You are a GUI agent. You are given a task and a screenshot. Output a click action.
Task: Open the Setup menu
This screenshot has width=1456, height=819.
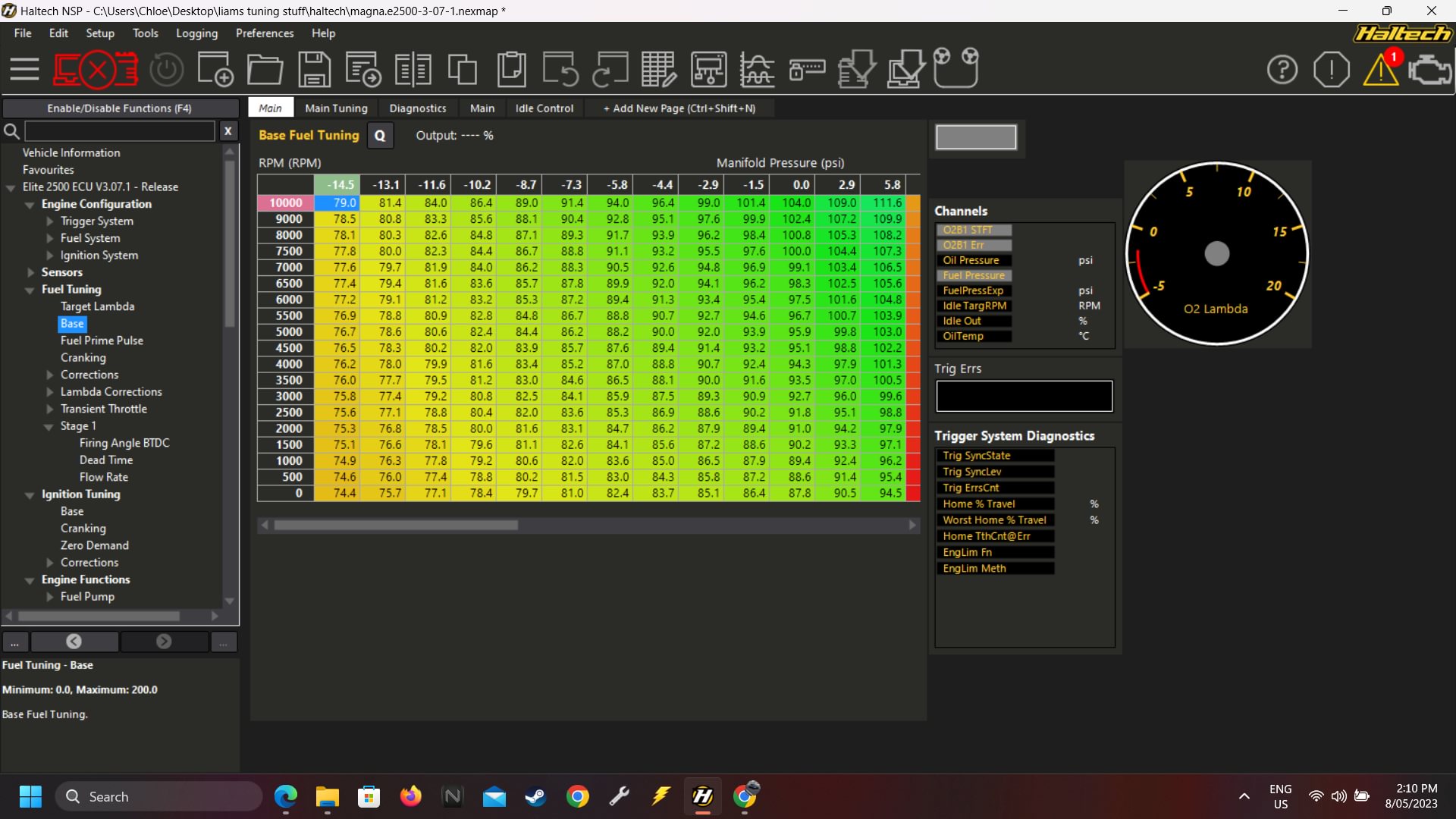[100, 33]
